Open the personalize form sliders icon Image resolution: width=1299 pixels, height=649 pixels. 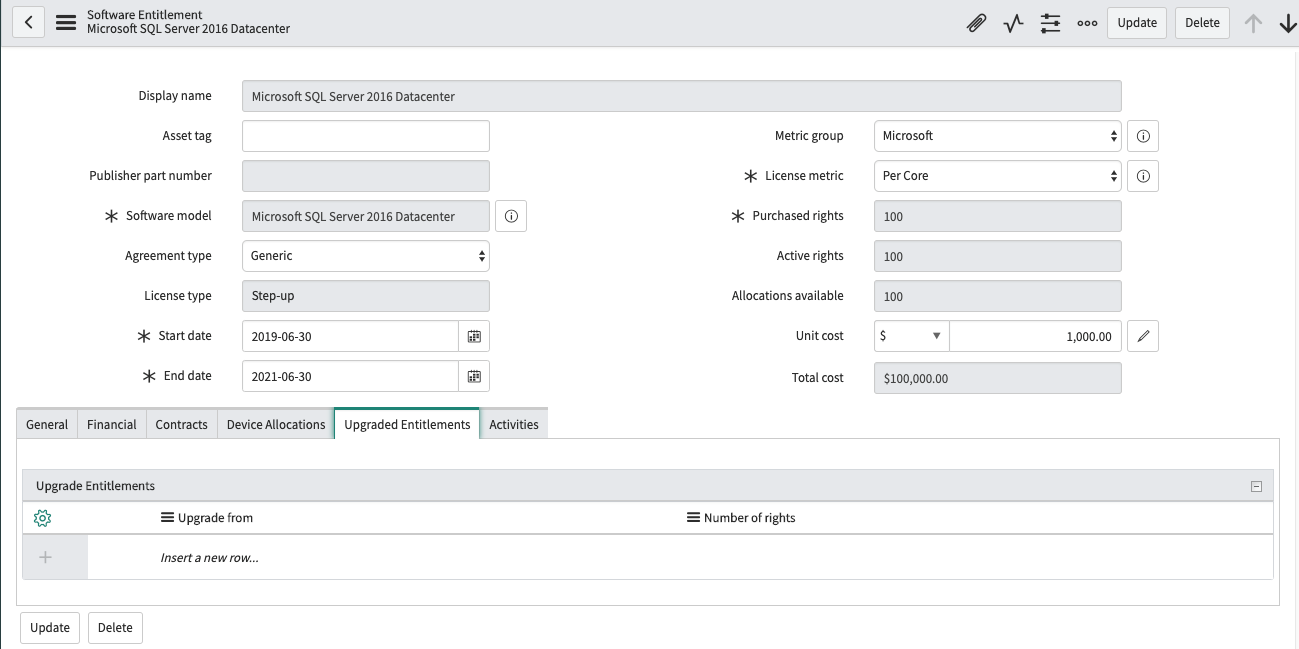1050,22
